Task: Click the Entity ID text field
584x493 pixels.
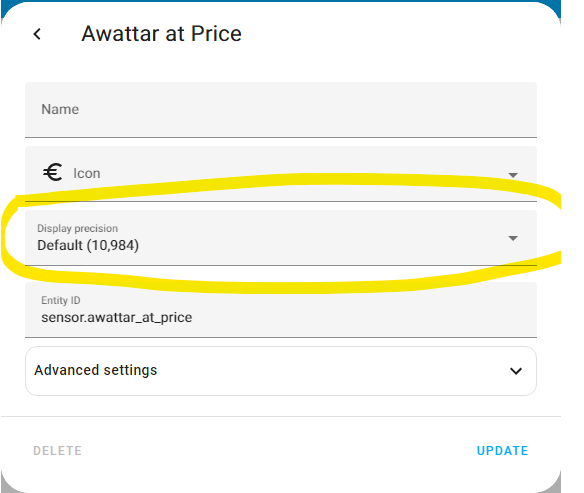Action: (281, 310)
